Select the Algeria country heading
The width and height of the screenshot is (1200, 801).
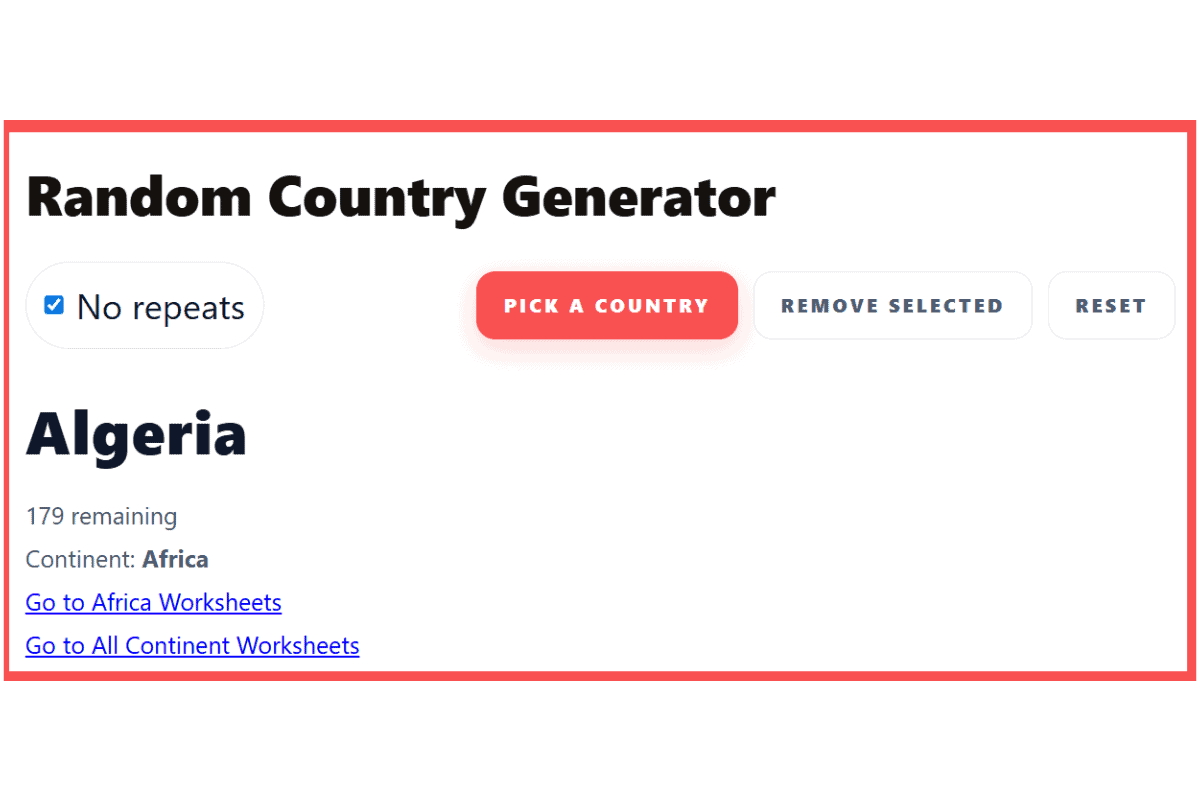coord(136,434)
